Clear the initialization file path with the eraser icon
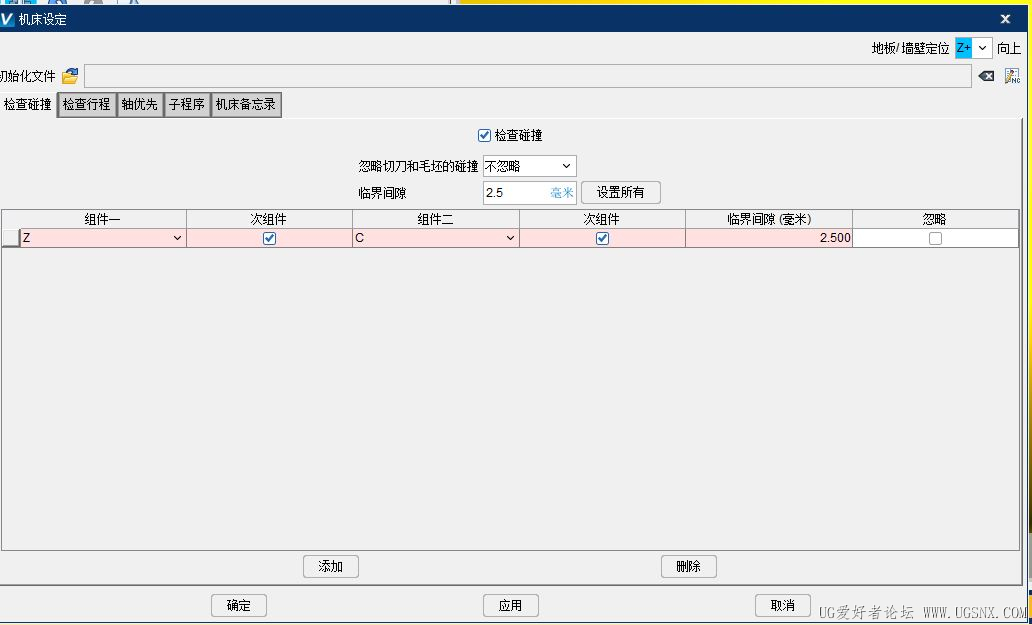Image resolution: width=1032 pixels, height=625 pixels. 986,76
